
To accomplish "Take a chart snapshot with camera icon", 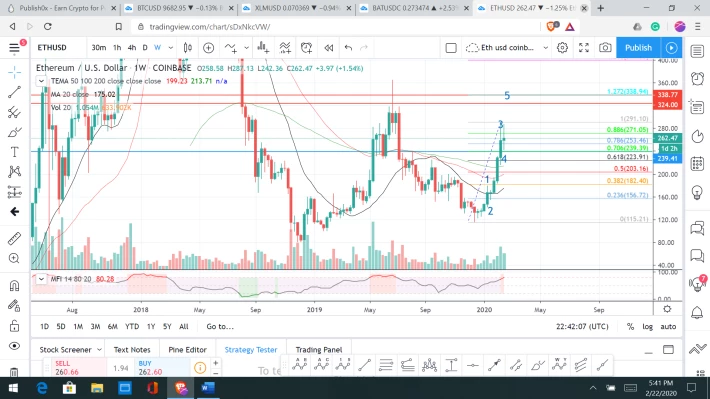I will [605, 48].
